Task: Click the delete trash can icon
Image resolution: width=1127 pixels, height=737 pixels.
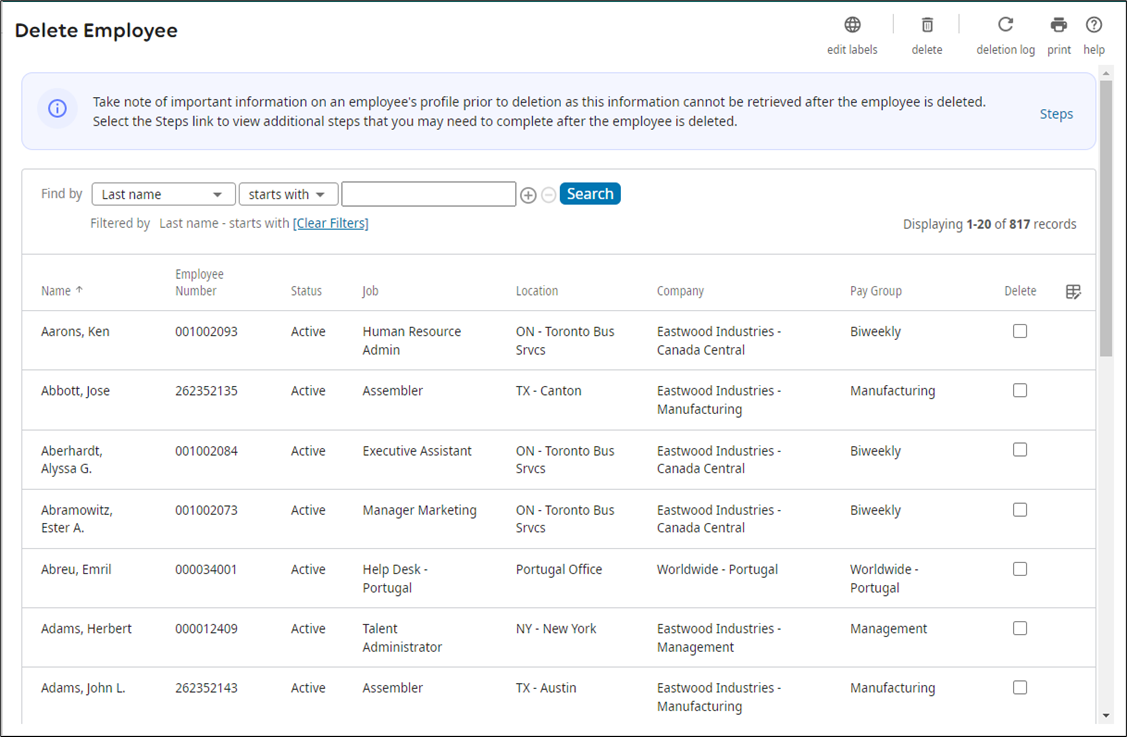Action: click(x=927, y=25)
